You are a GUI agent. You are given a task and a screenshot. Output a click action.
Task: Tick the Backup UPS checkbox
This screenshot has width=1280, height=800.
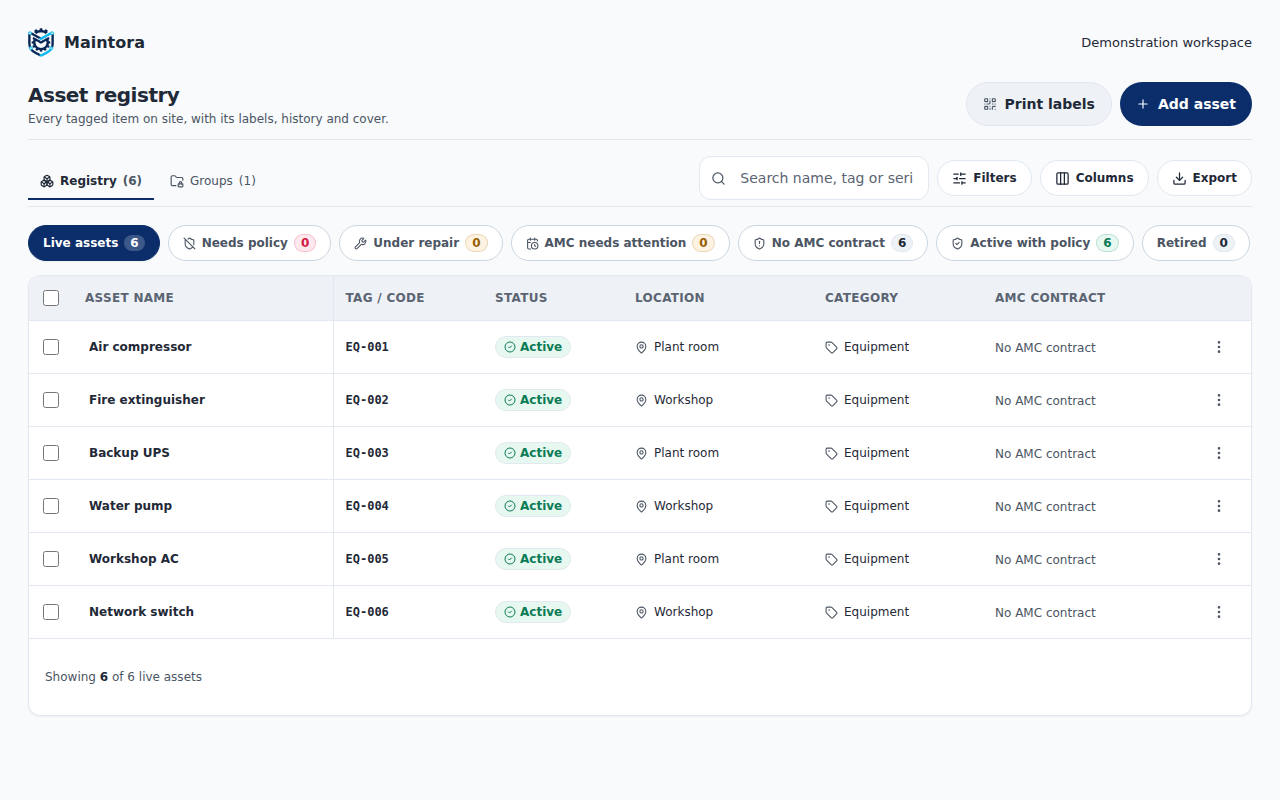point(51,453)
